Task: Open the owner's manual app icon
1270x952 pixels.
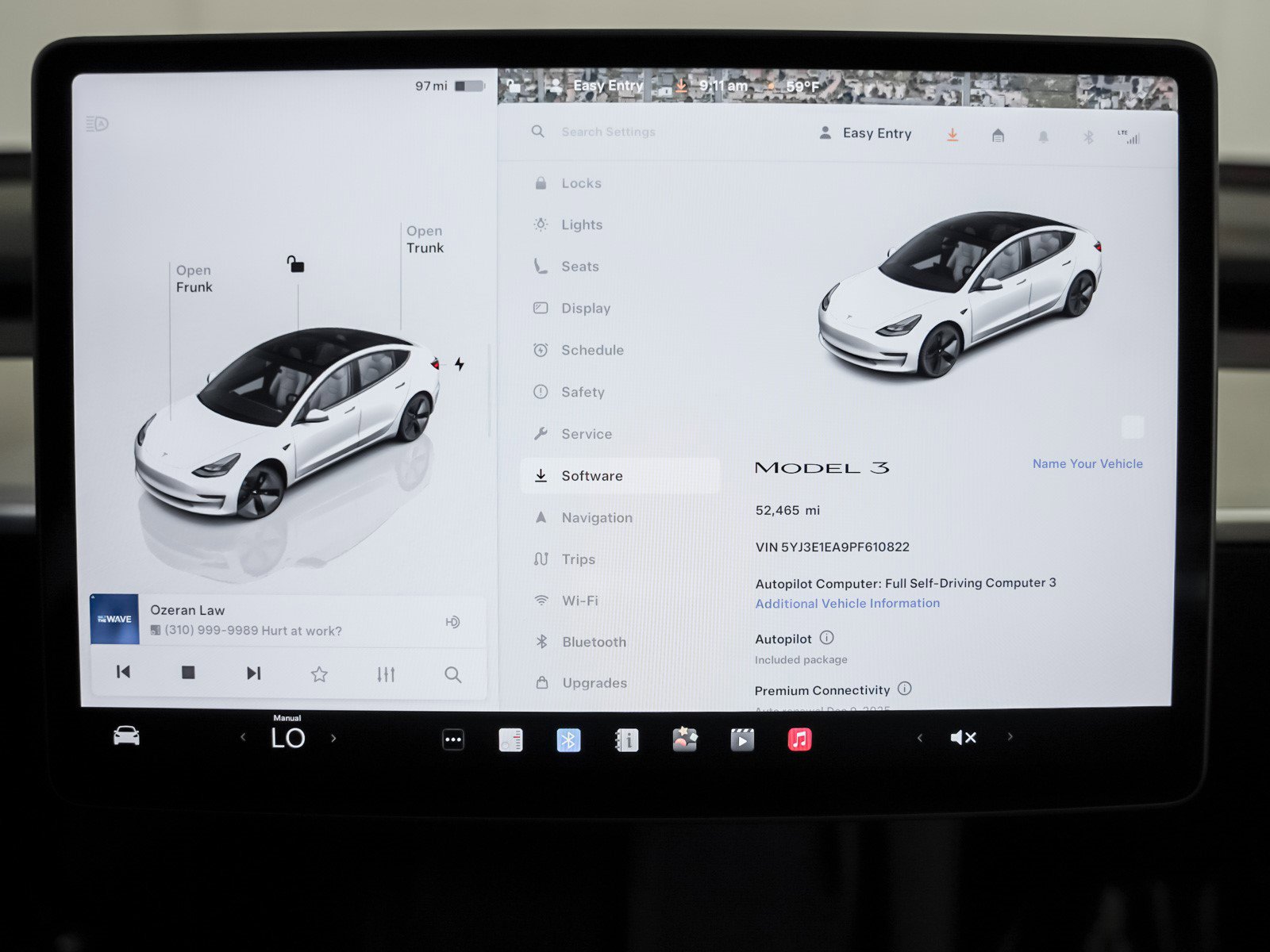Action: pos(626,740)
